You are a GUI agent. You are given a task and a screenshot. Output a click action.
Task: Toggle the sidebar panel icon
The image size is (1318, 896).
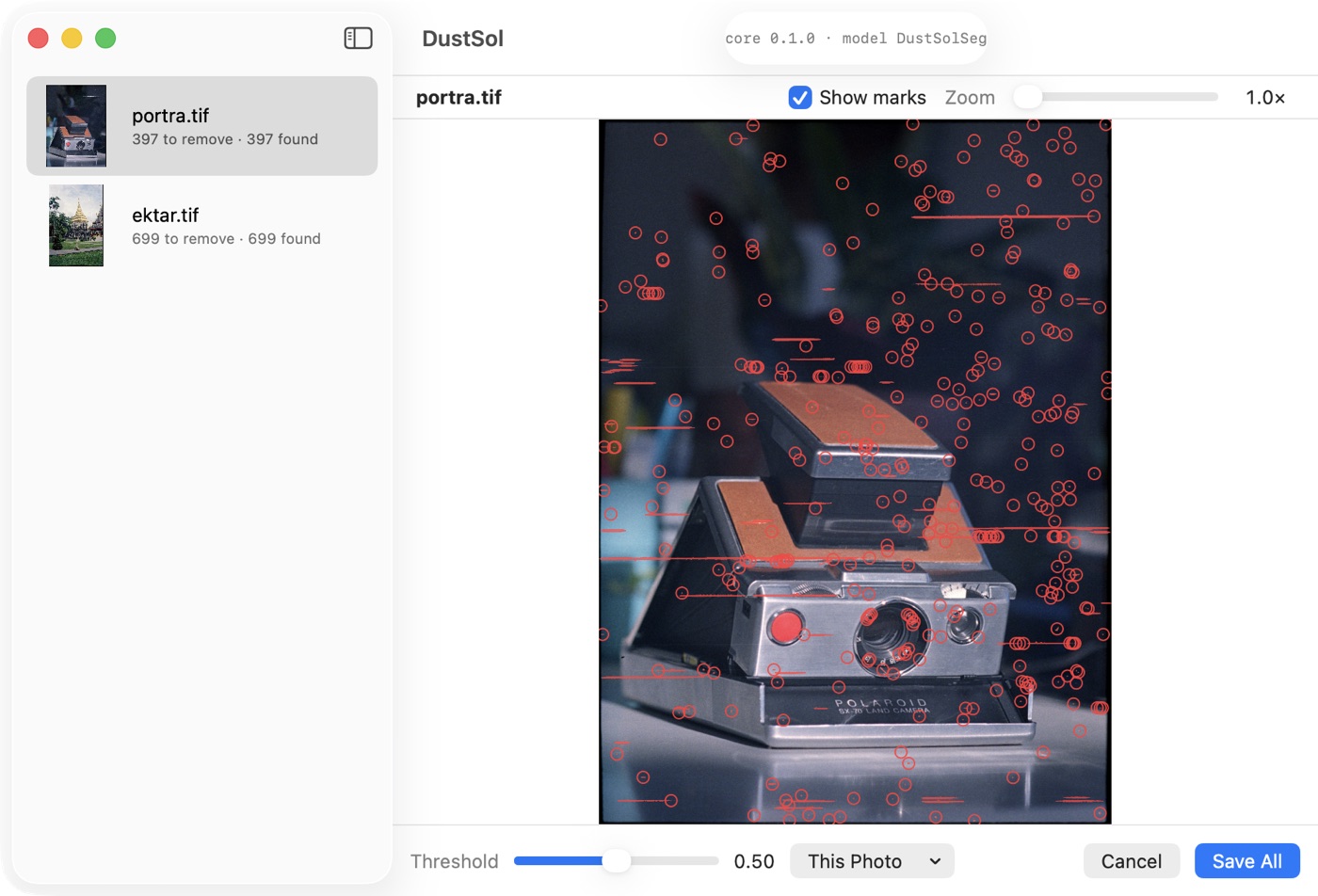click(358, 38)
